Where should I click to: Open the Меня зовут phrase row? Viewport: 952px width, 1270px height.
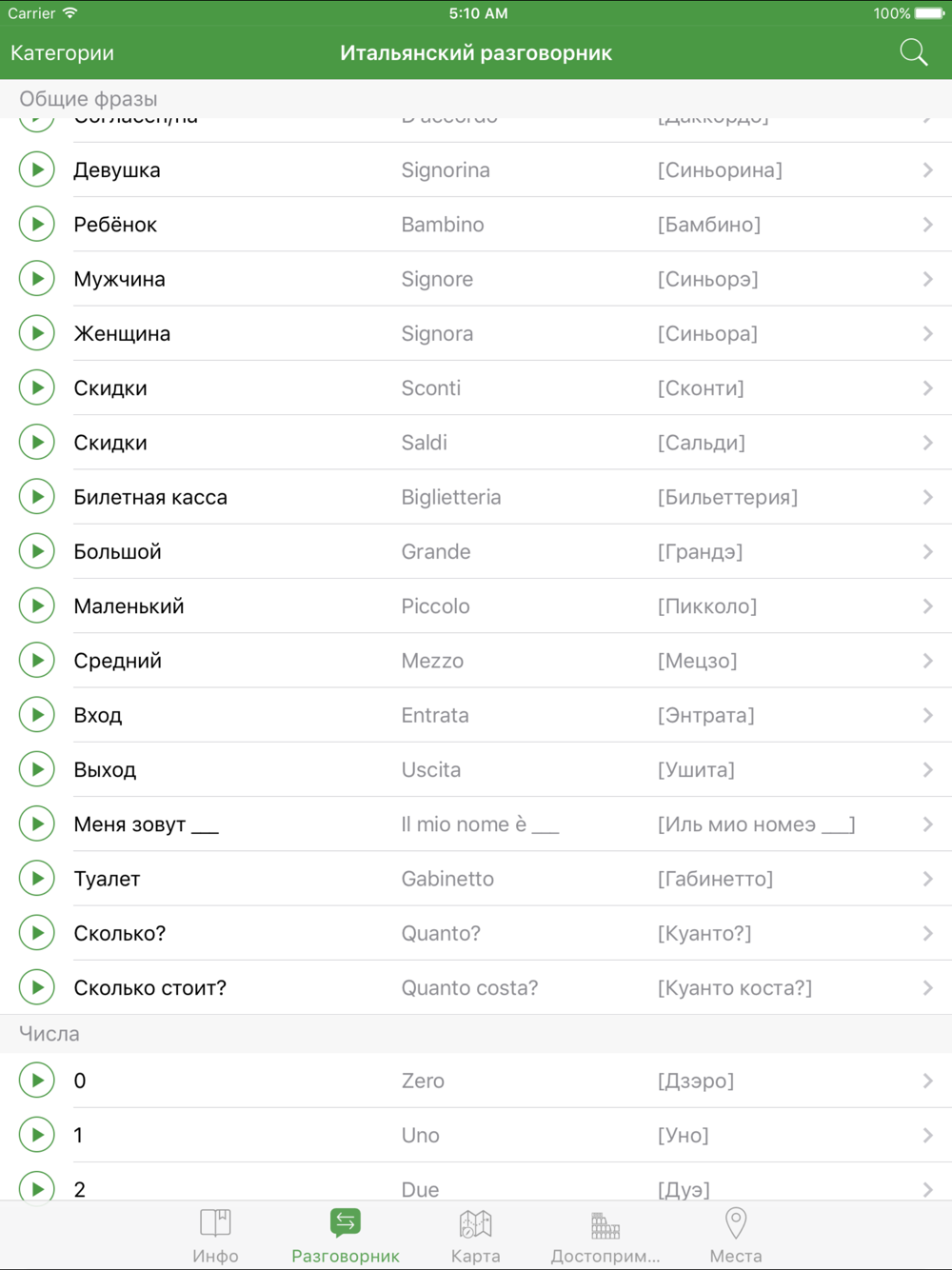476,824
